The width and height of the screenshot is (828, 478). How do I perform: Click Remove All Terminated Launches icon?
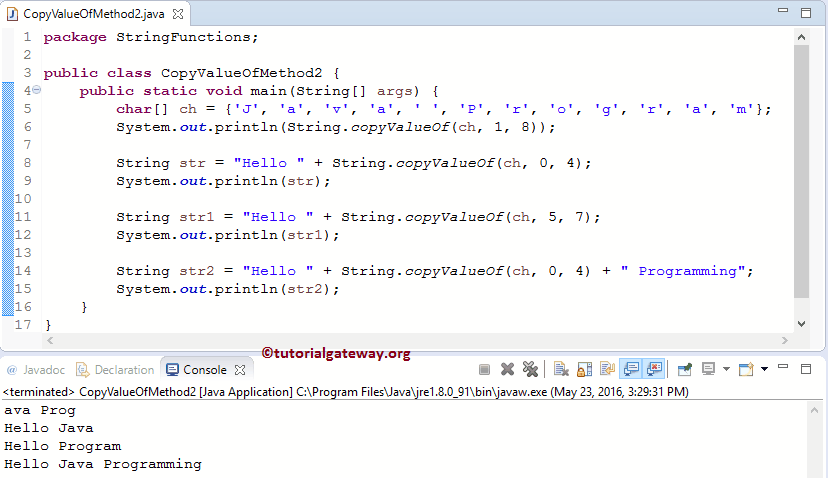click(530, 369)
